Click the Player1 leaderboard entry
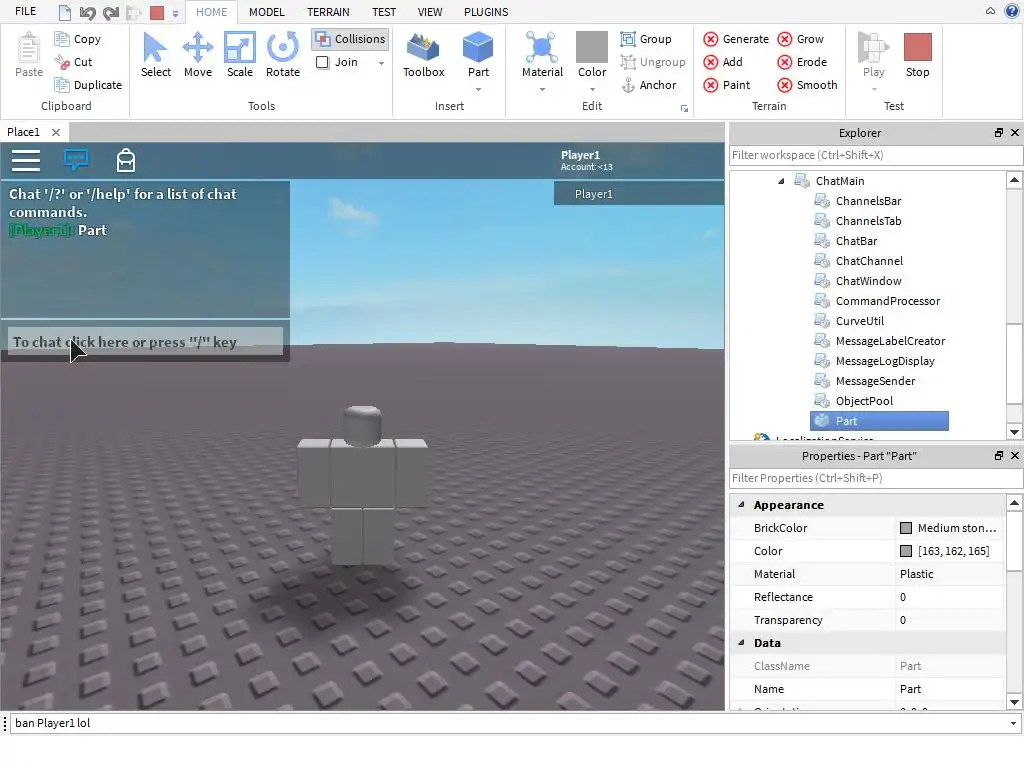Screen dimensions: 1024x768 pyautogui.click(x=639, y=194)
